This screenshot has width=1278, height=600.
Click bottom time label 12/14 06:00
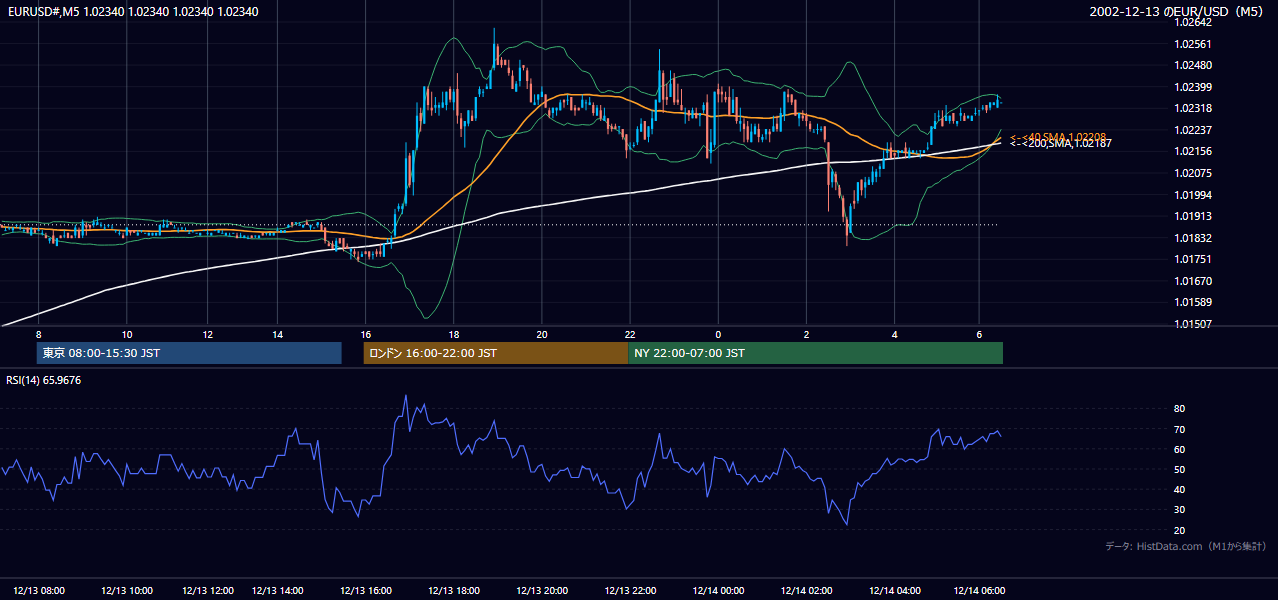pos(979,591)
